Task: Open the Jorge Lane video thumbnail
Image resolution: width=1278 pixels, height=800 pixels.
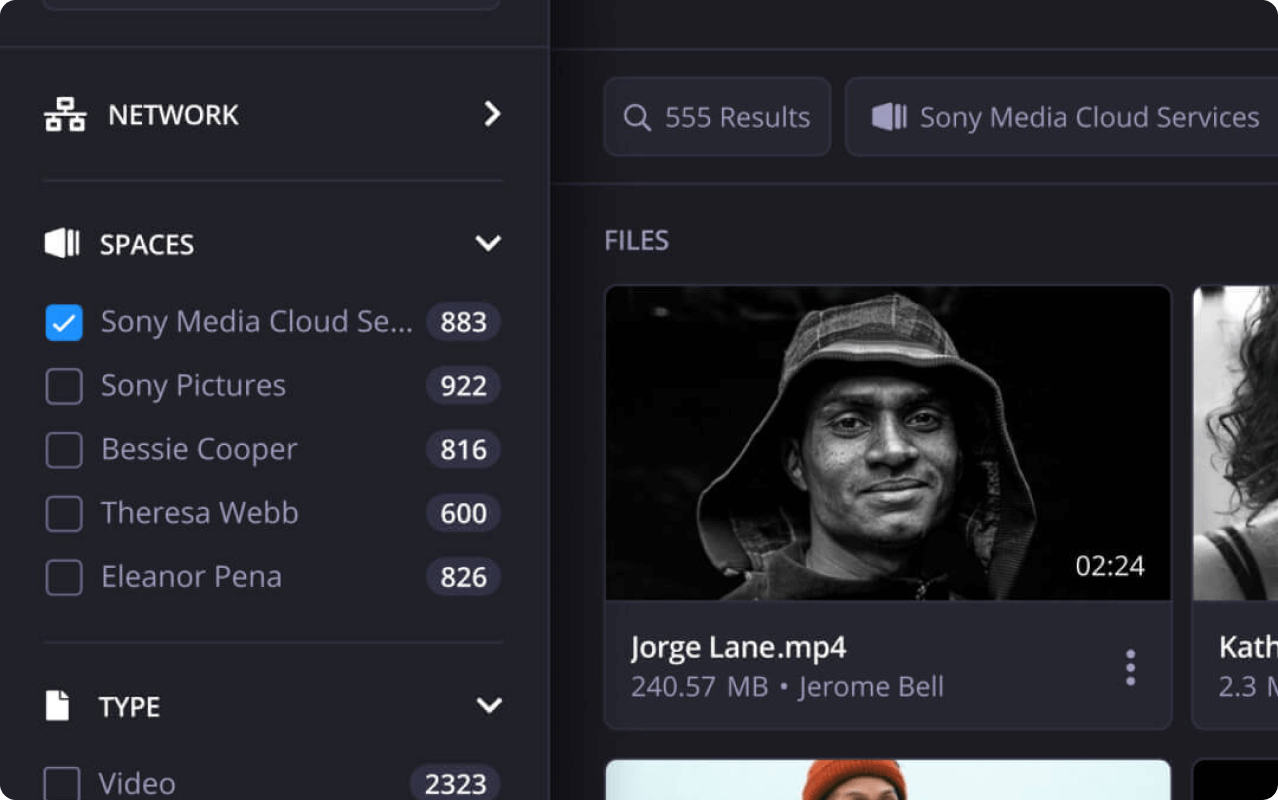Action: coord(887,443)
